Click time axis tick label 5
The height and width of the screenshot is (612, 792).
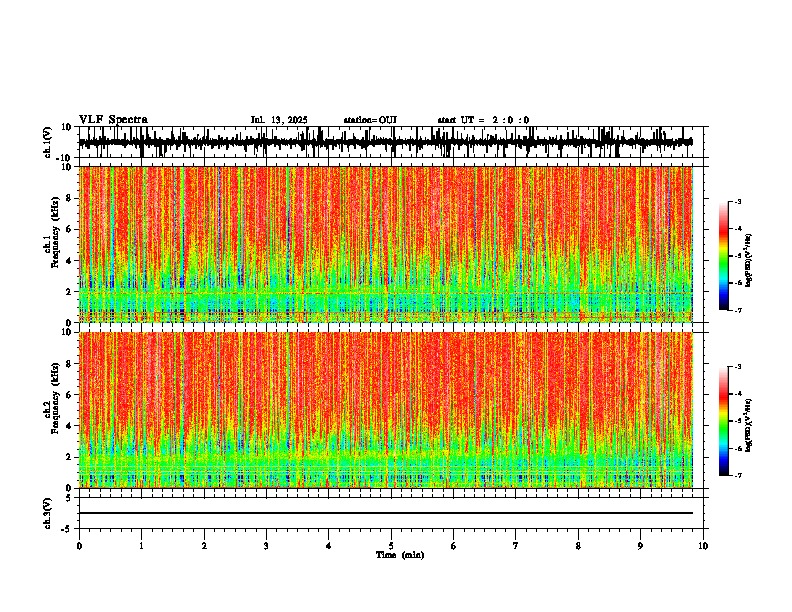[391, 546]
